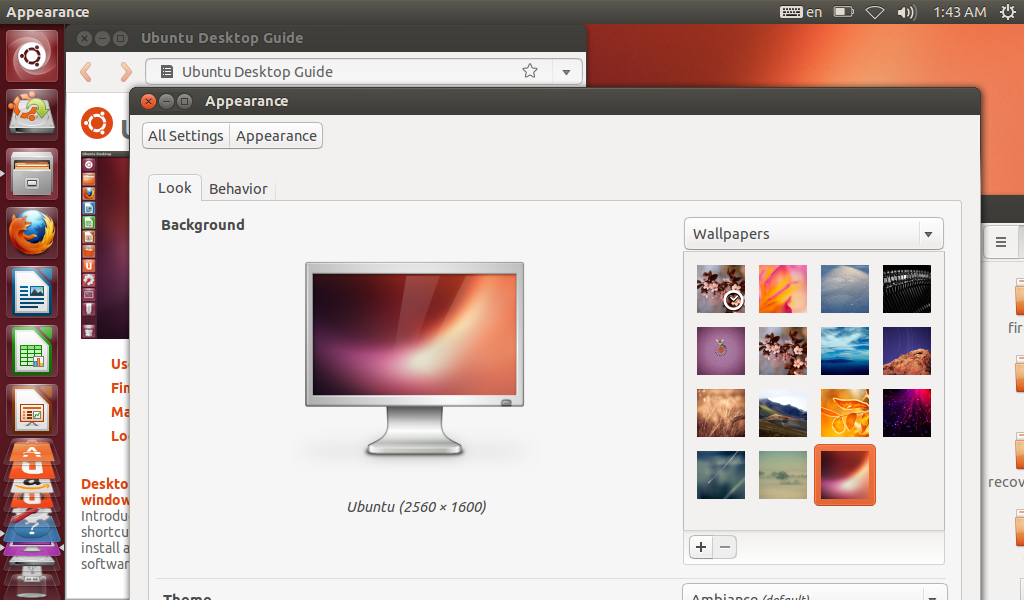Click the plus button to add wallpaper
This screenshot has width=1024, height=600.
click(701, 547)
